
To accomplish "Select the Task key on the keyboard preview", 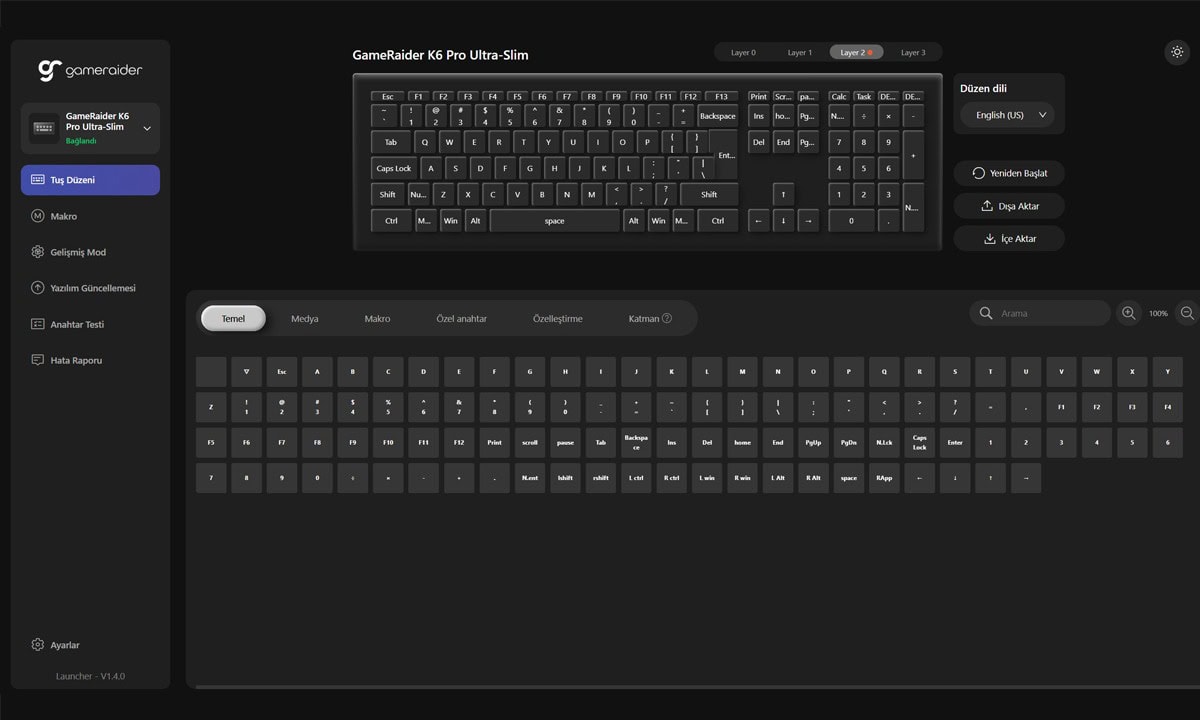I will click(863, 97).
